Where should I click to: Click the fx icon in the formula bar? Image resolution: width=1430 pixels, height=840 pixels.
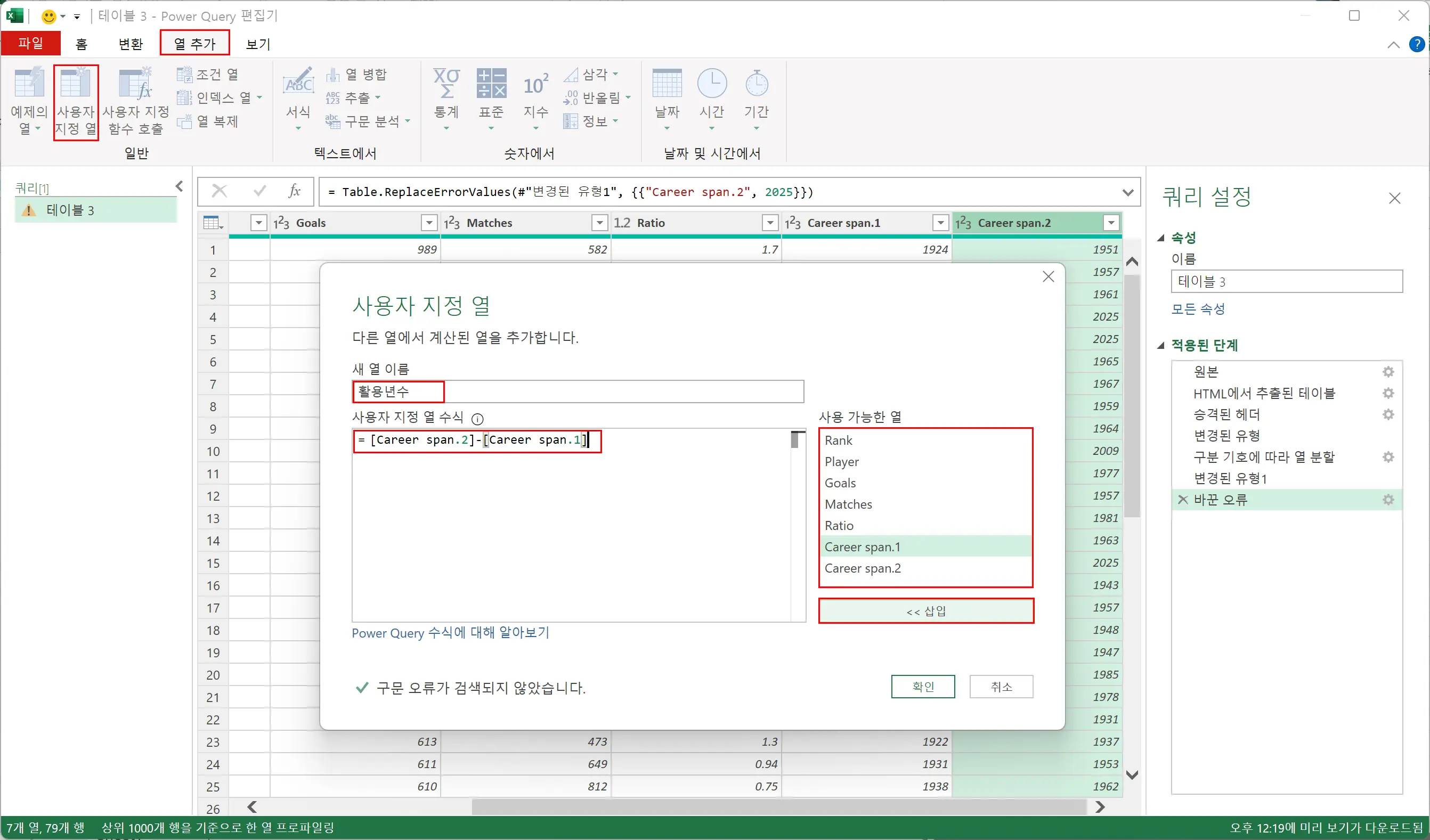295,191
